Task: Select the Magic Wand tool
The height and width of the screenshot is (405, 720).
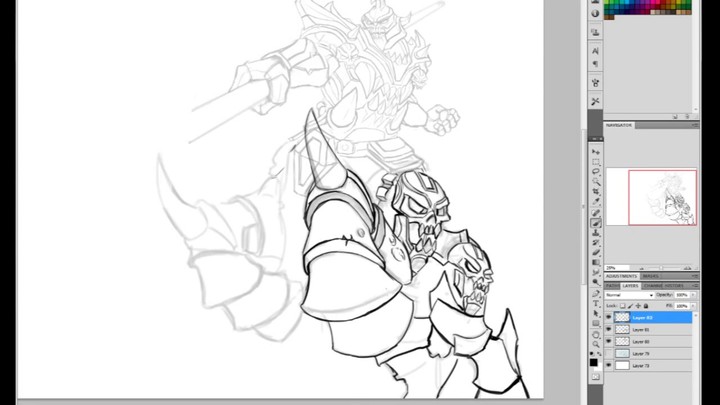Action: click(x=596, y=182)
